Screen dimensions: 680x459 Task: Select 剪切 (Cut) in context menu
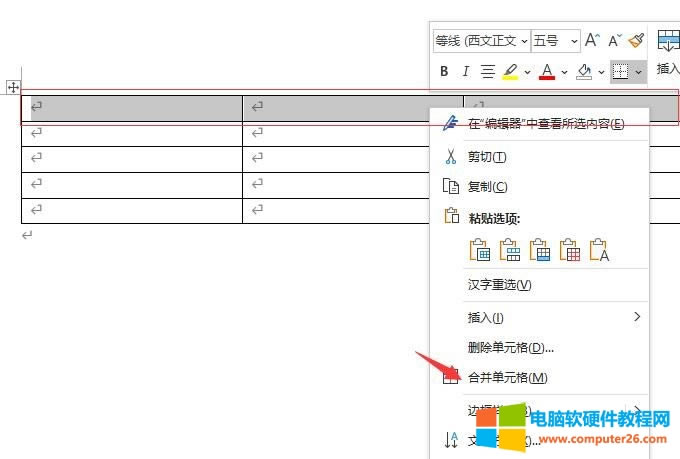[487, 157]
